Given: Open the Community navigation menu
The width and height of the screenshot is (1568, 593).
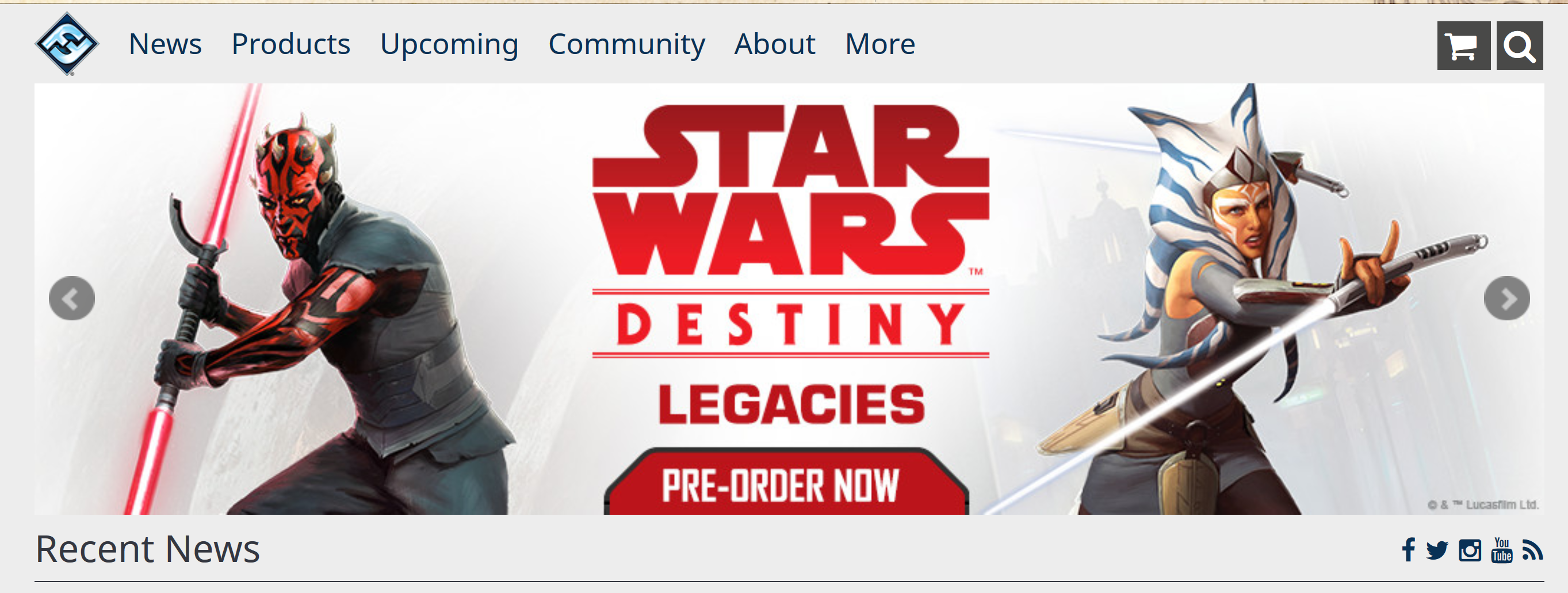Looking at the screenshot, I should [x=626, y=44].
